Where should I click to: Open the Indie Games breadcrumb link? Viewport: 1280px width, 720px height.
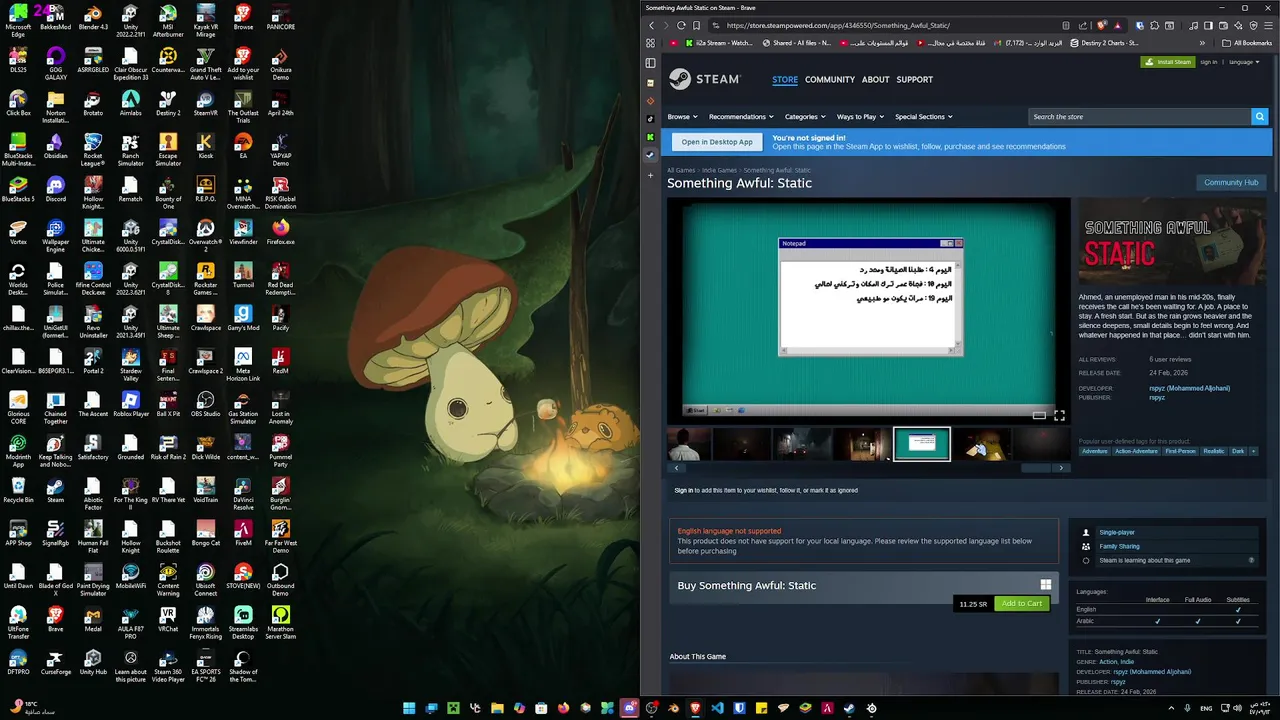720,170
